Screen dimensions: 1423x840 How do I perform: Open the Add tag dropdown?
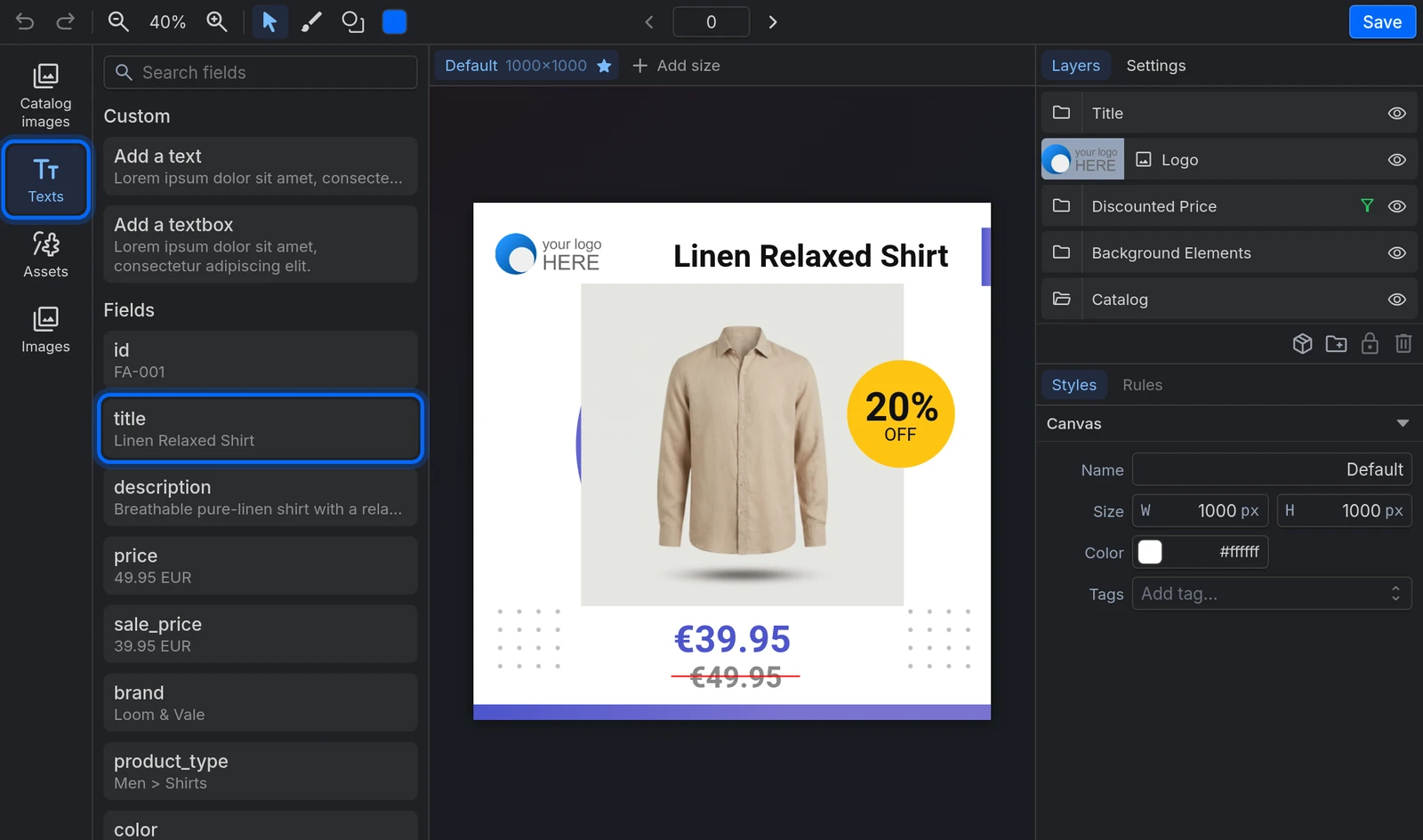1272,594
